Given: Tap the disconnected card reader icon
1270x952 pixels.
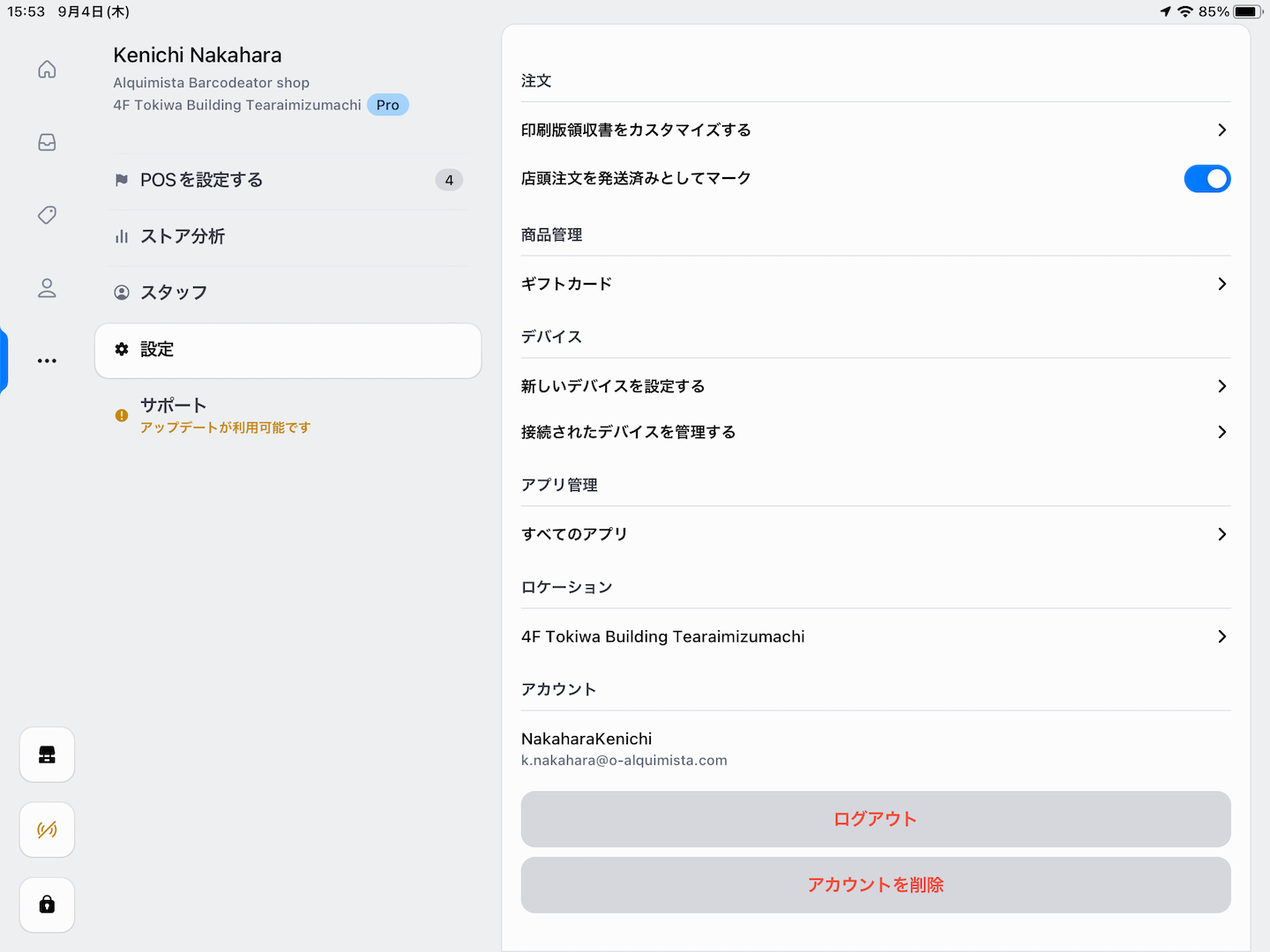Looking at the screenshot, I should (x=47, y=829).
